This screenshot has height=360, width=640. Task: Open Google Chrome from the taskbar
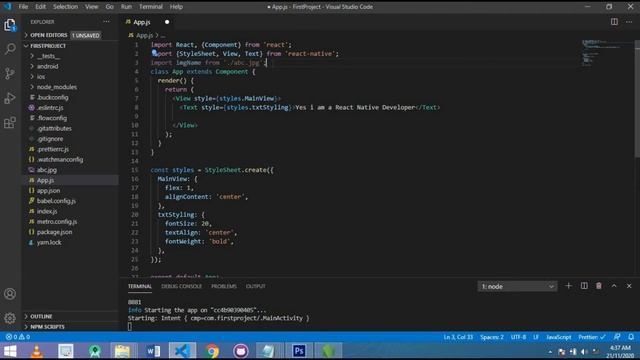[212, 351]
